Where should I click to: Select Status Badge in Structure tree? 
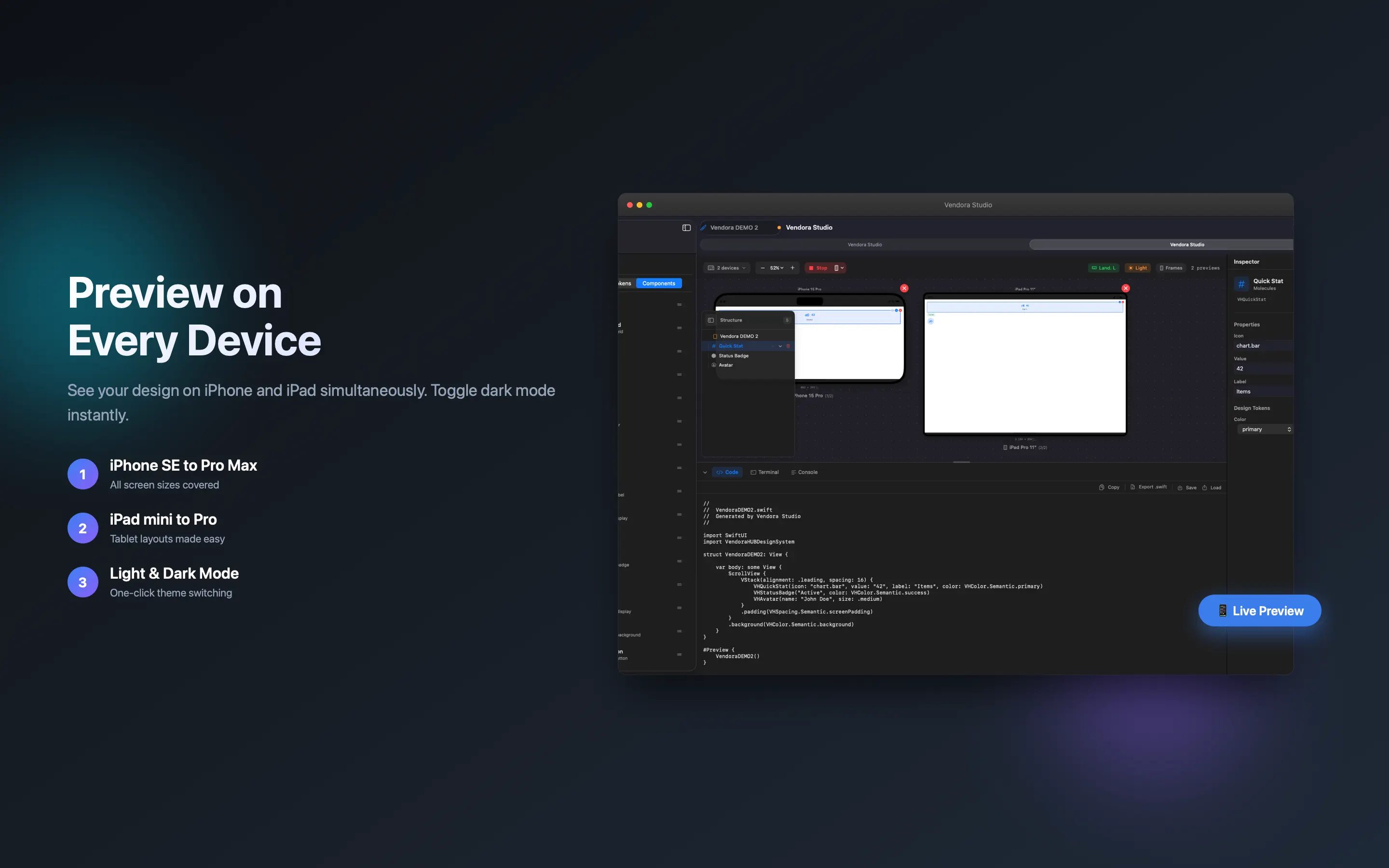coord(733,356)
